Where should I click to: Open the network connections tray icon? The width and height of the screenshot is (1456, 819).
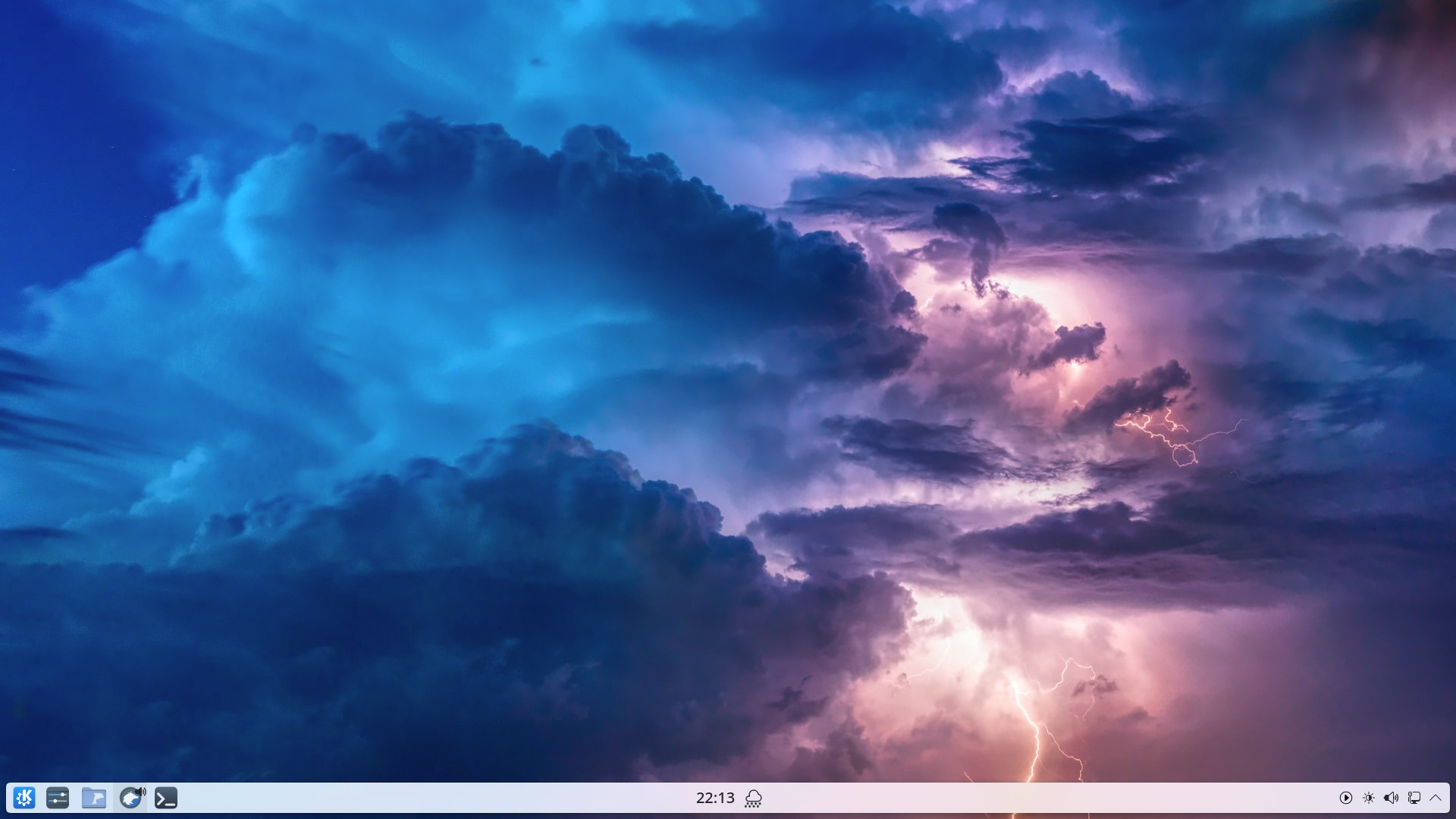pos(1414,798)
